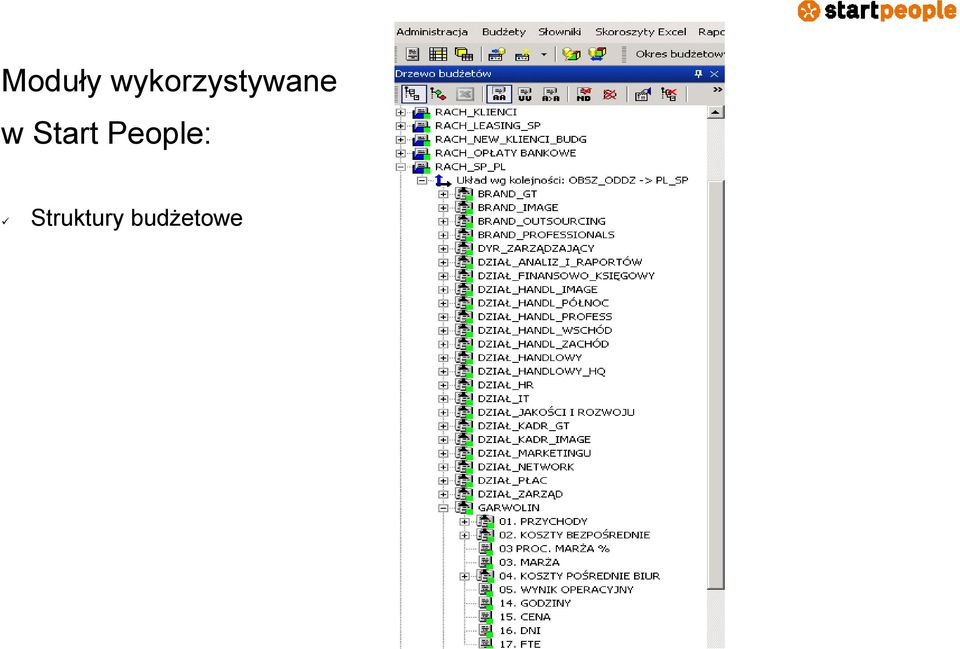The height and width of the screenshot is (649, 960).
Task: Open the Administracja menu
Action: point(432,32)
